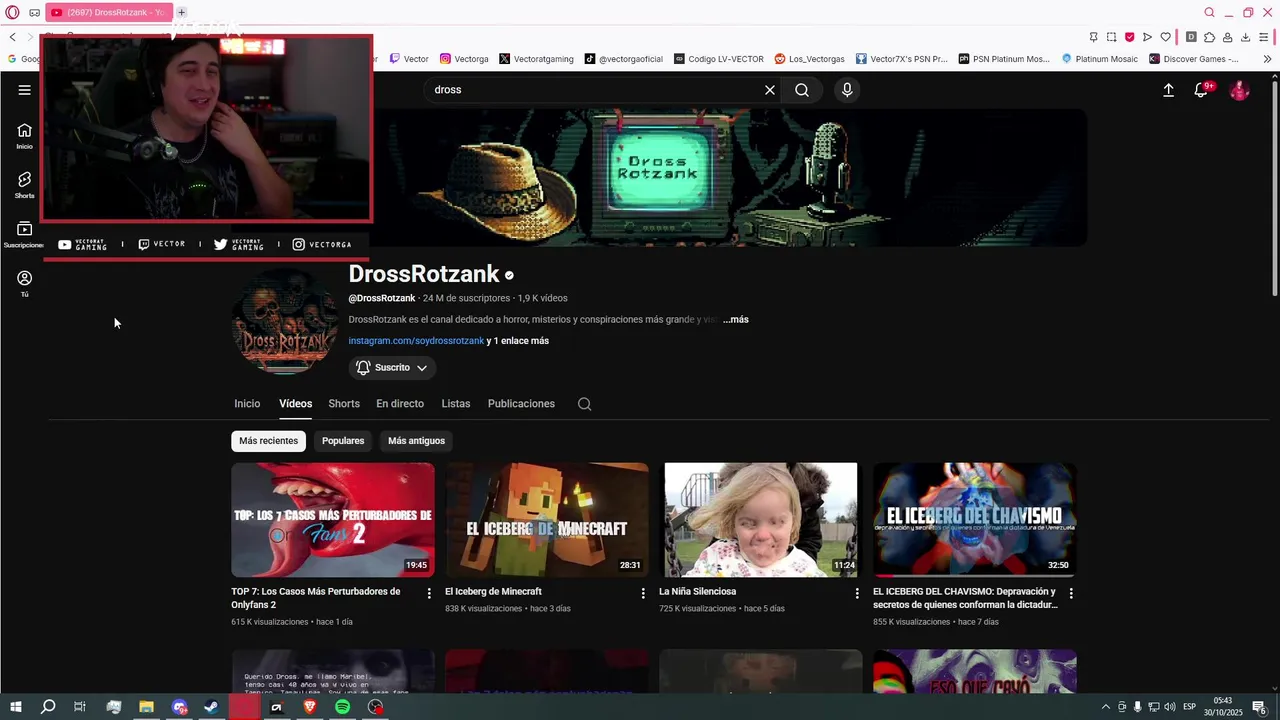The image size is (1280, 720).
Task: Open instagram.com/soydrossrotzank link
Action: 416,341
